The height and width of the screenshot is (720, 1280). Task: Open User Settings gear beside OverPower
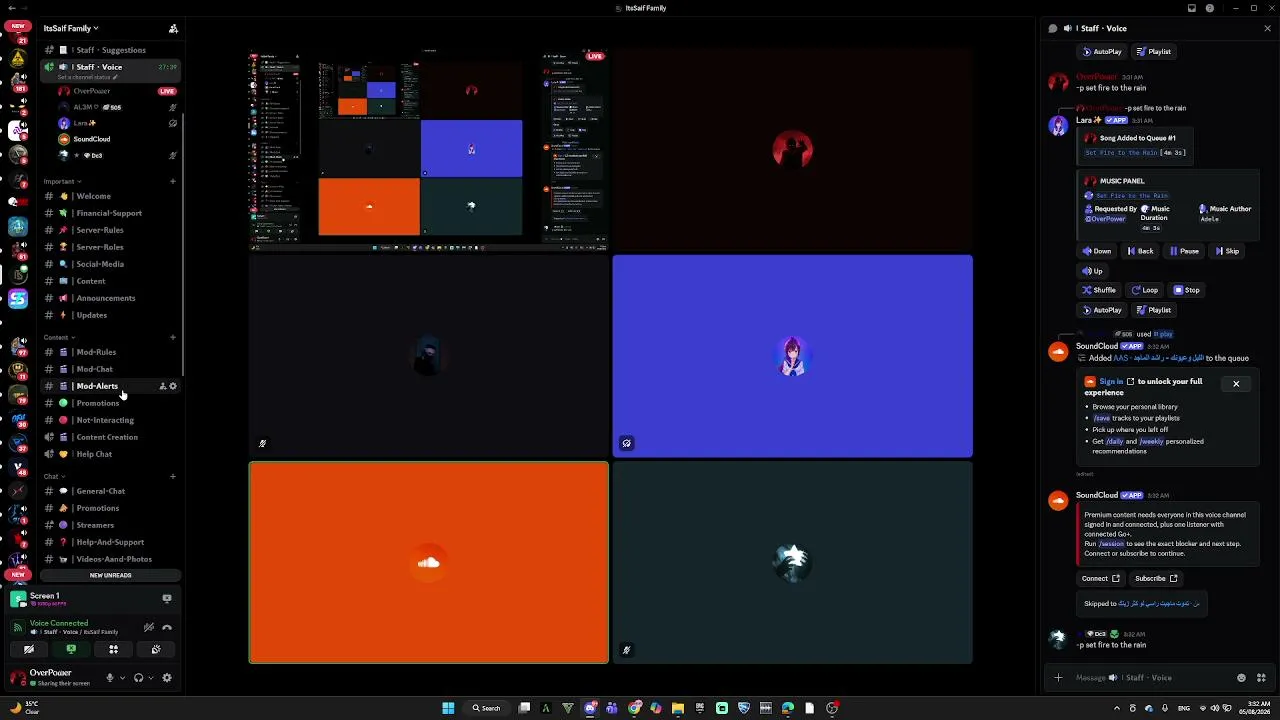coord(167,678)
